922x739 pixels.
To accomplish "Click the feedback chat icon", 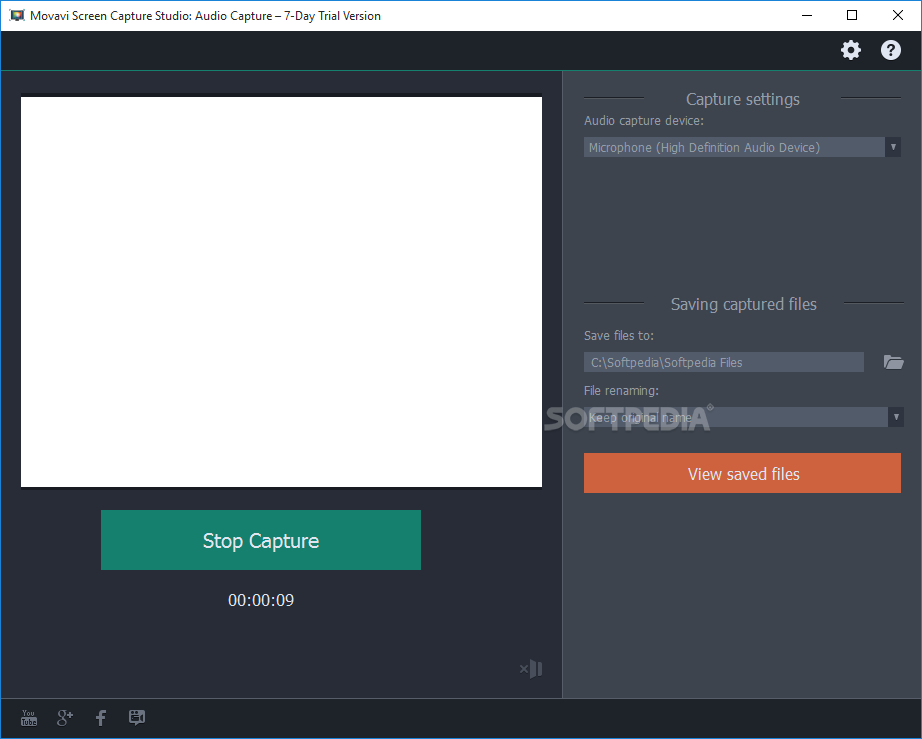I will coord(137,717).
